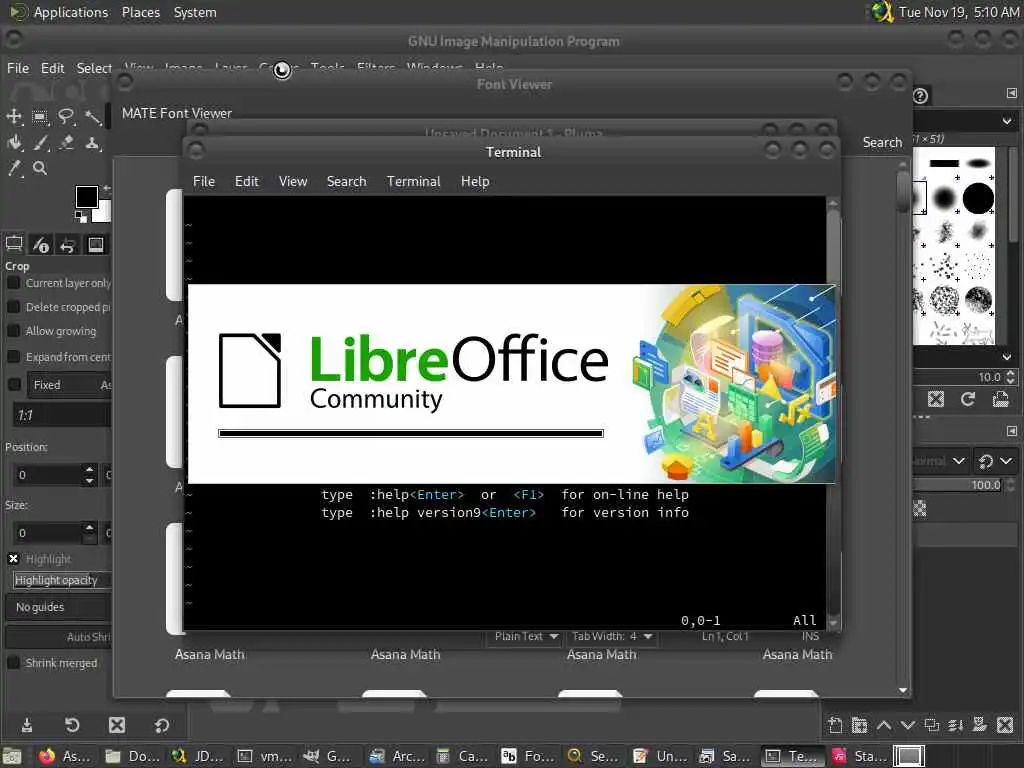
Task: Toggle 'Current layer only' checkbox
Action: pyautogui.click(x=13, y=283)
